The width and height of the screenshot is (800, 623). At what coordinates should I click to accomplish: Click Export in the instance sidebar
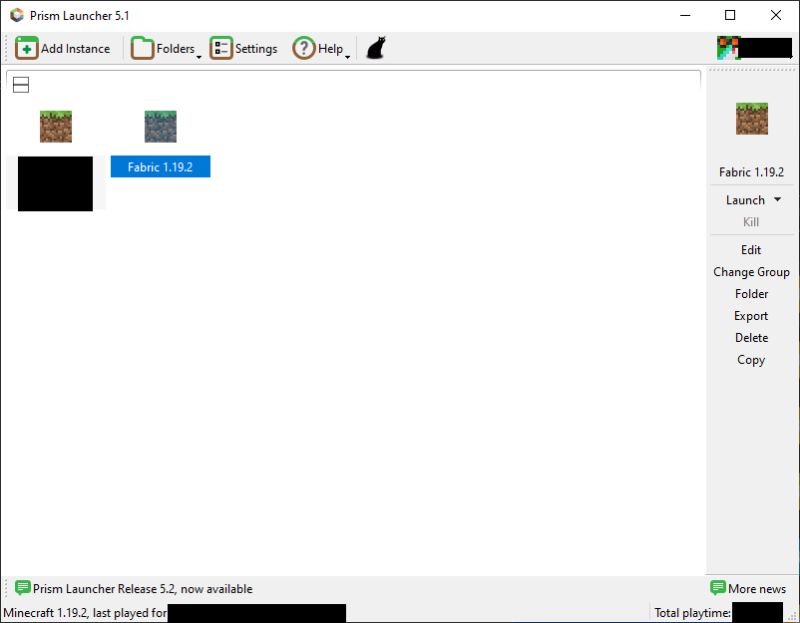pos(753,316)
